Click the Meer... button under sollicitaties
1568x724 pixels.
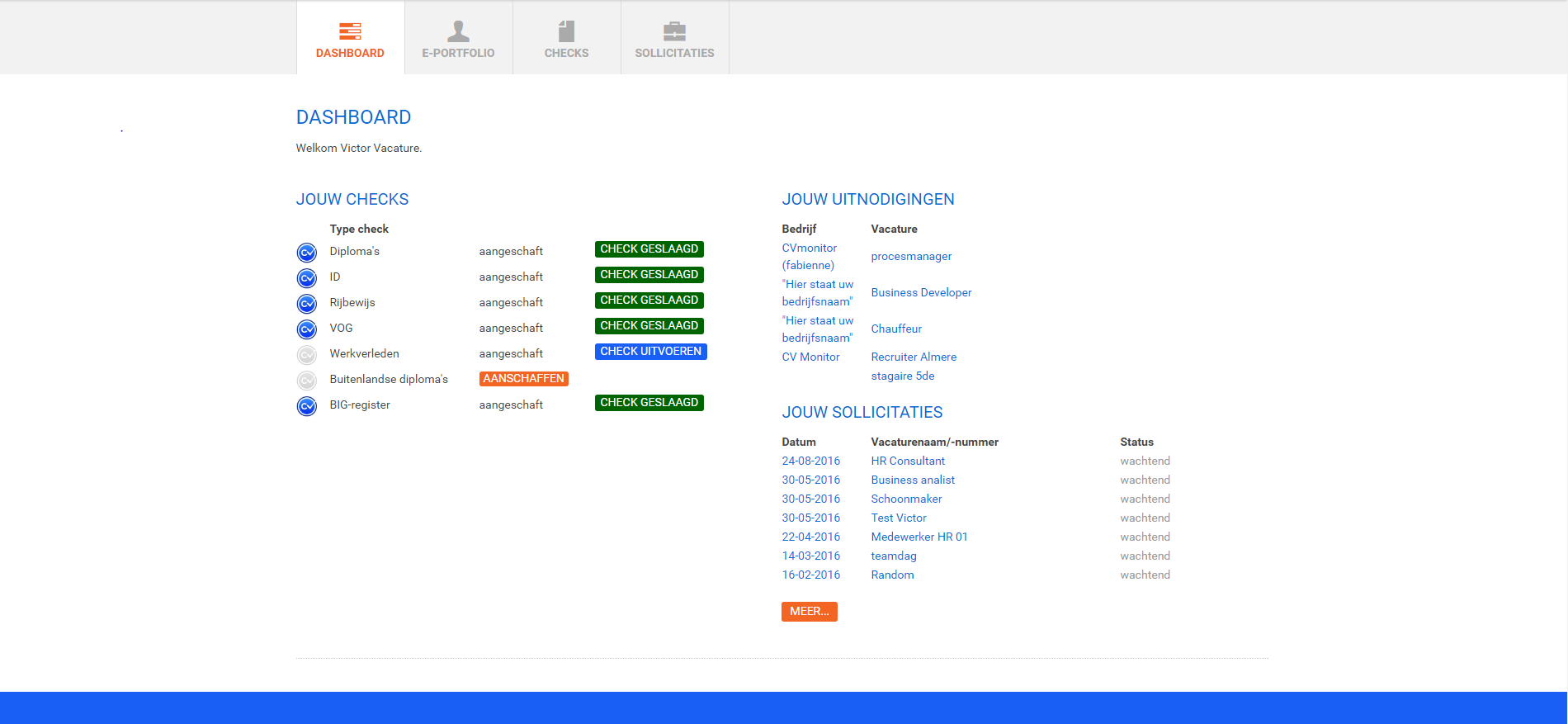809,612
